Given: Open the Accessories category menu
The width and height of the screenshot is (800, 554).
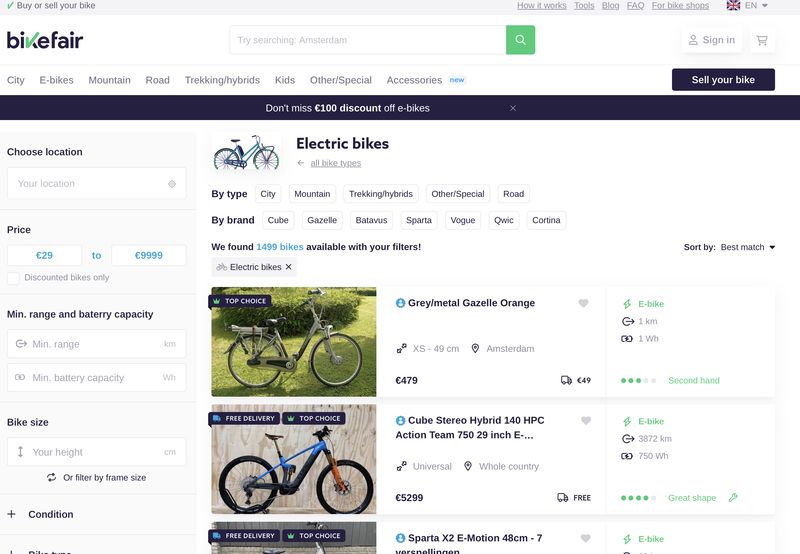Looking at the screenshot, I should (414, 80).
